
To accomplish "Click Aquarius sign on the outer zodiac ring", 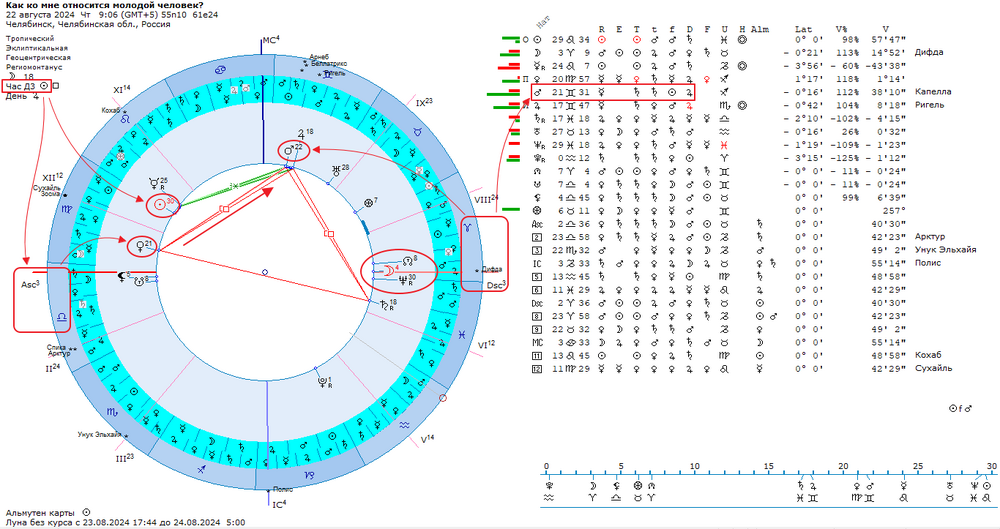I will 404,425.
